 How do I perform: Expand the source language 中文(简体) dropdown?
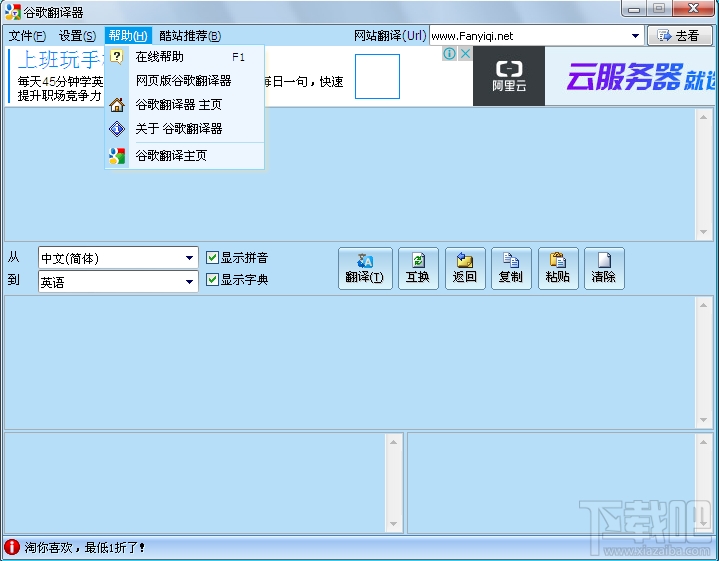click(x=189, y=258)
